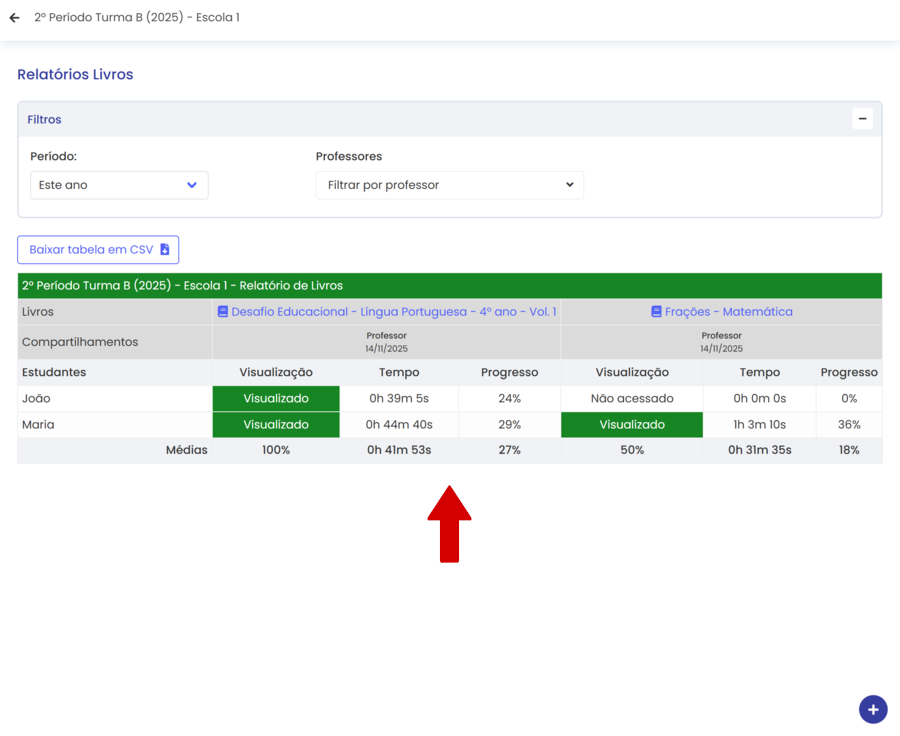Go back using the top-left arrow
This screenshot has width=900, height=736.
coord(14,18)
